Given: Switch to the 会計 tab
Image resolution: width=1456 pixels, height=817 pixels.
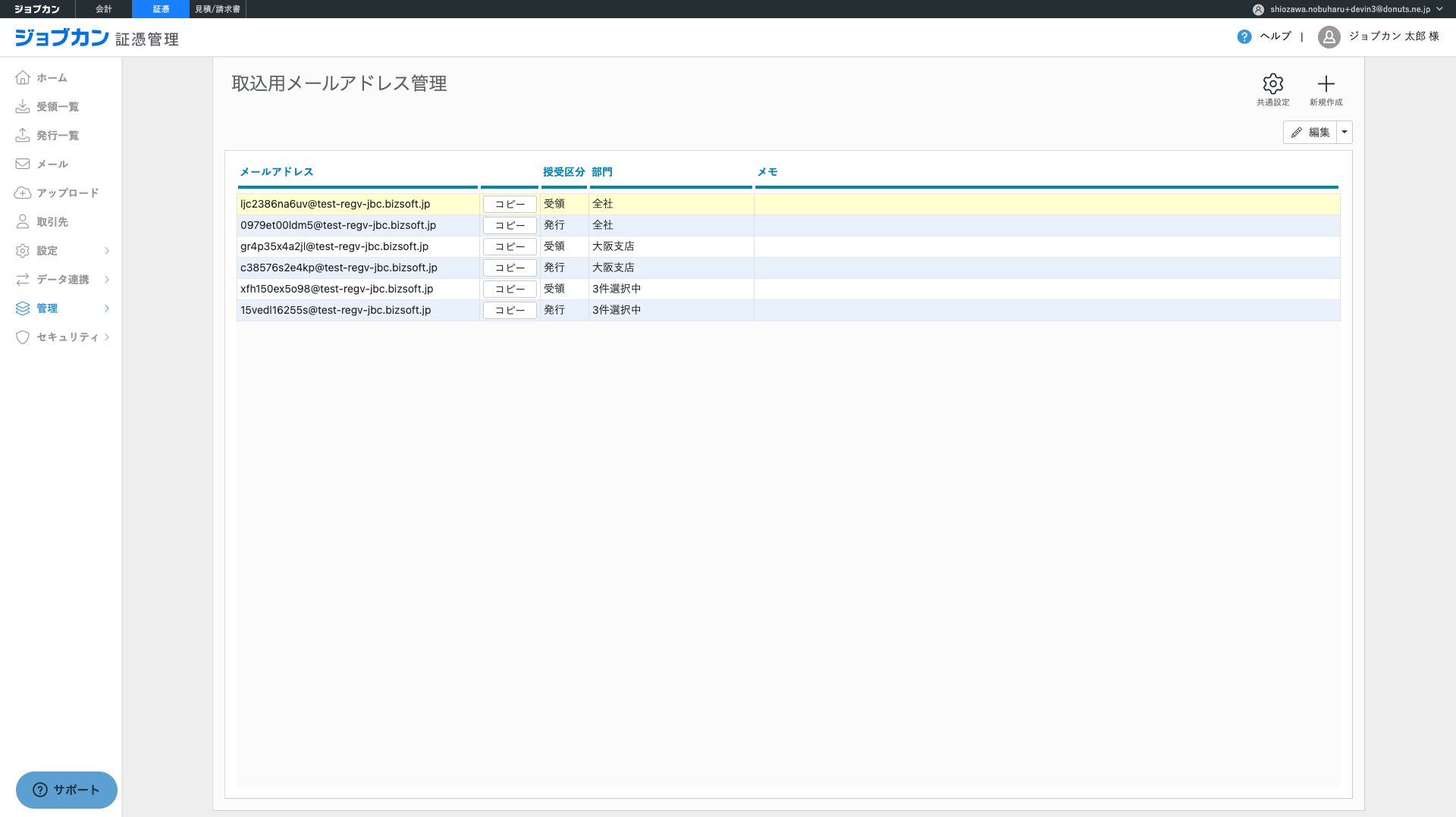Looking at the screenshot, I should point(104,9).
